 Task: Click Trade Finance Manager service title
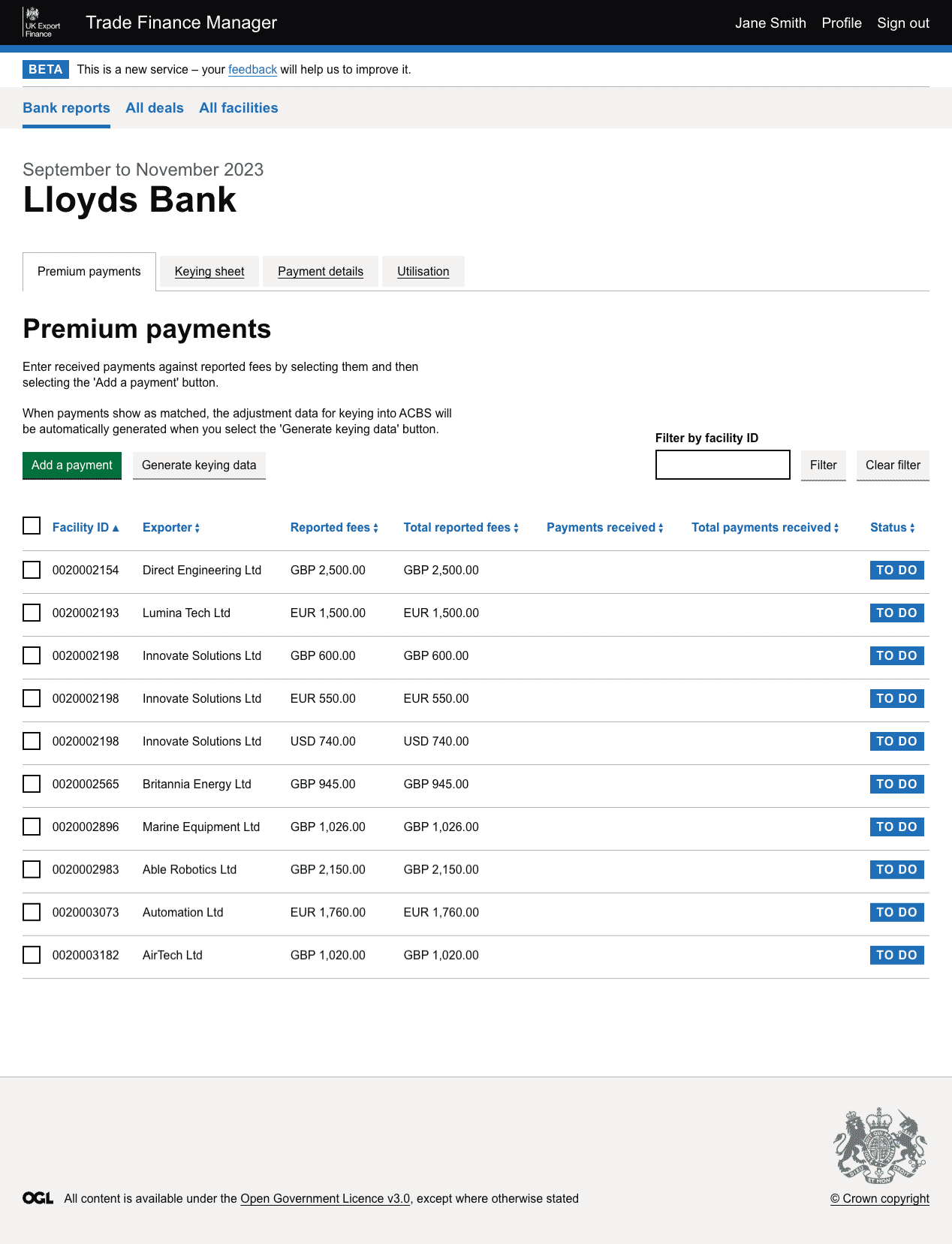(x=182, y=23)
